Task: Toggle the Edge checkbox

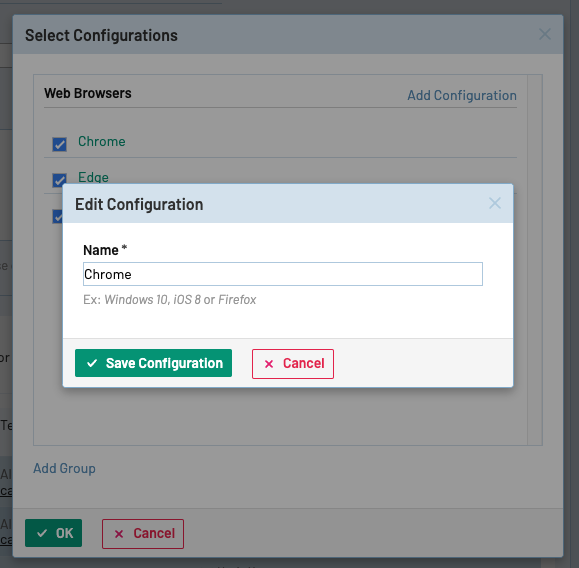Action: 59,179
